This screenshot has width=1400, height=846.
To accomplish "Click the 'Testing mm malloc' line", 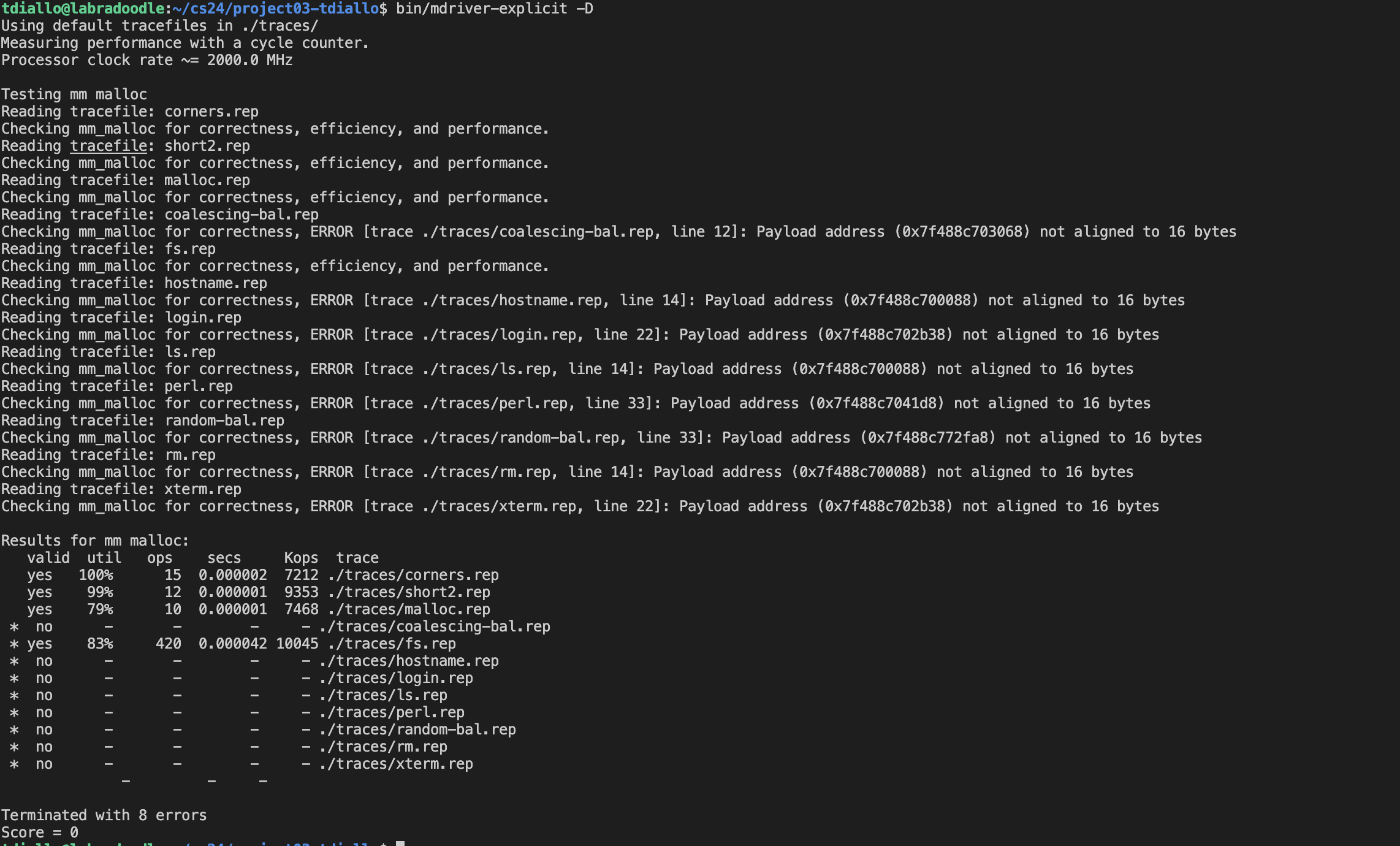I will [x=74, y=94].
